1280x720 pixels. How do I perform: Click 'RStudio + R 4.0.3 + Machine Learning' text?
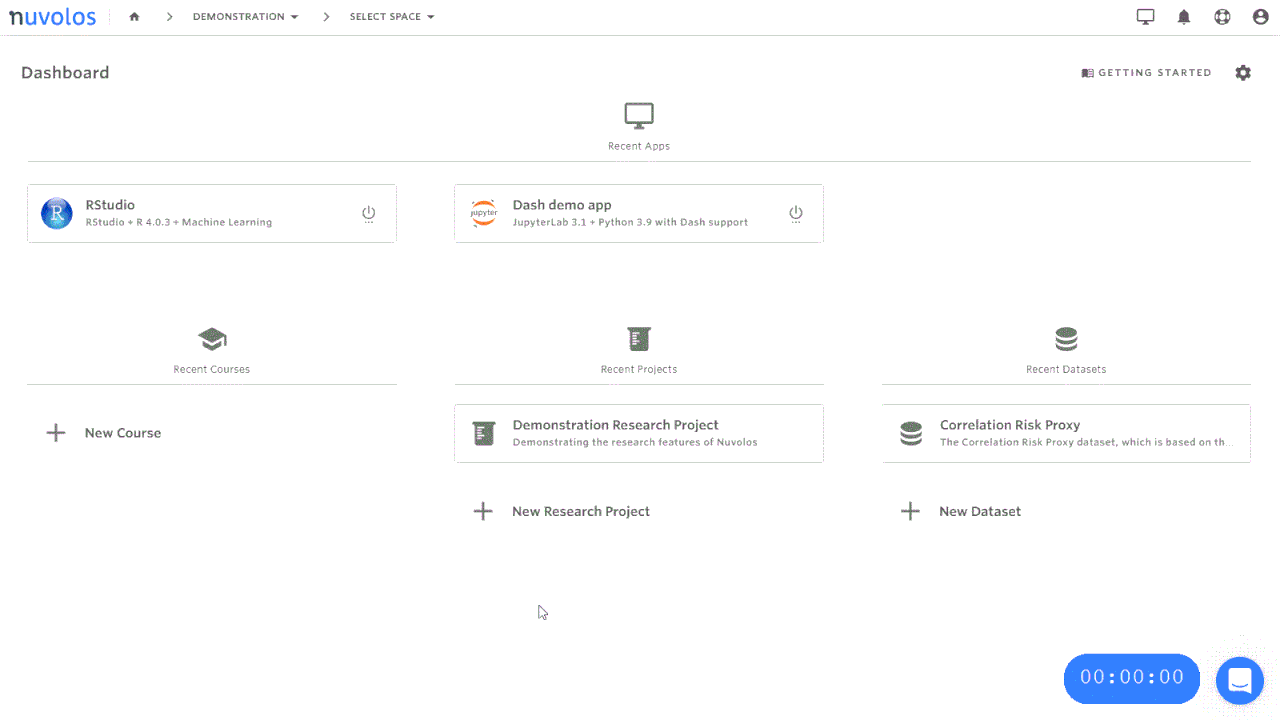point(179,222)
